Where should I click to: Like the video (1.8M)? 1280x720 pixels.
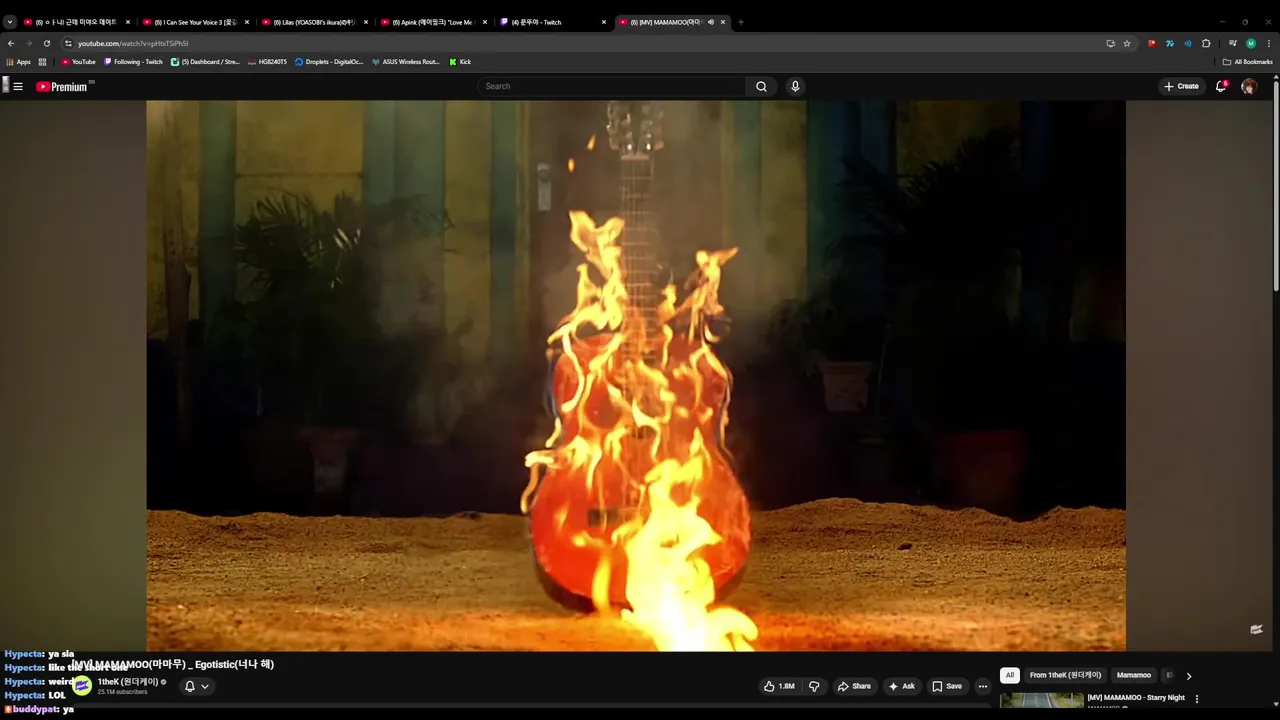780,686
